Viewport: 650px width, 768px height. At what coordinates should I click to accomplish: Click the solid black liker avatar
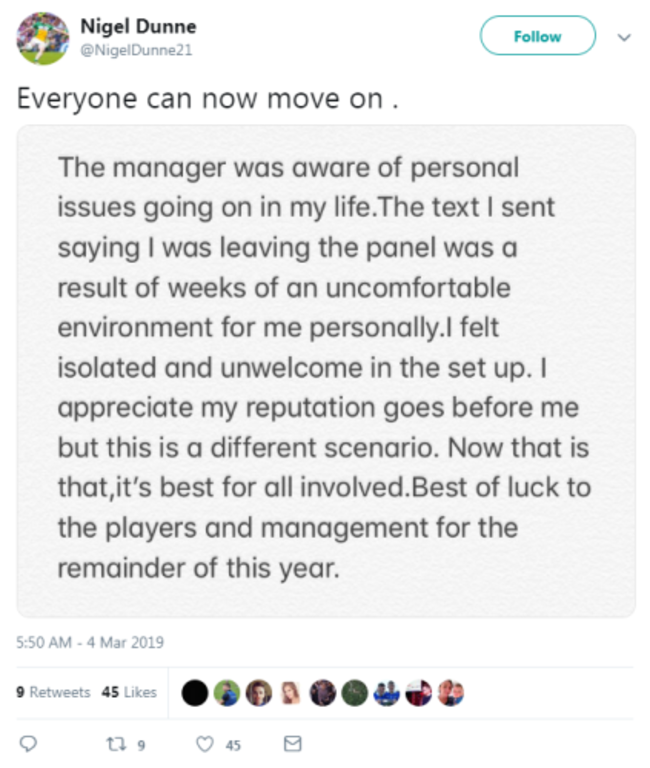(x=195, y=692)
